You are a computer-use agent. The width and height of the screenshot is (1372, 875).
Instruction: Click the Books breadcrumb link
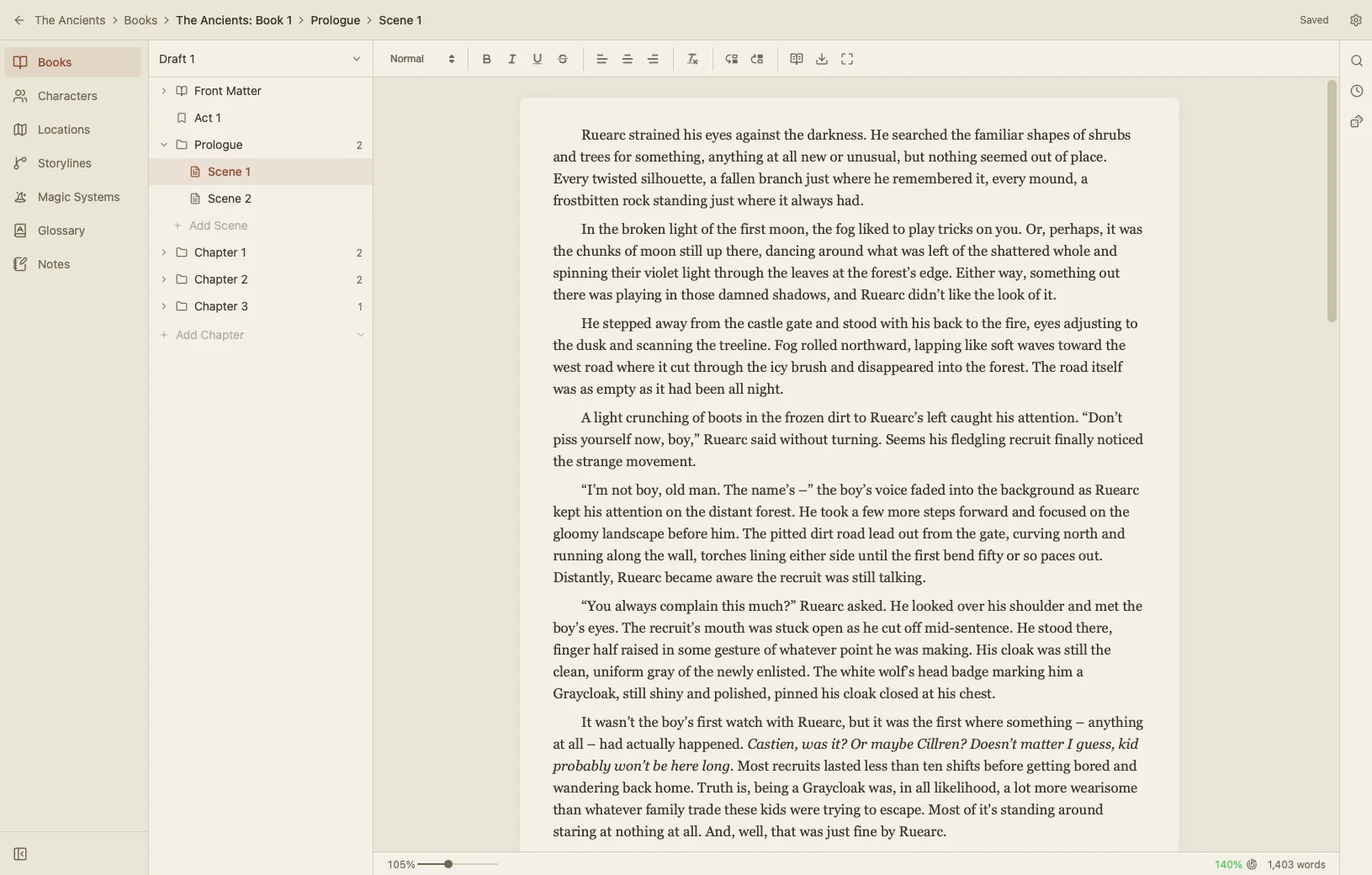click(140, 20)
